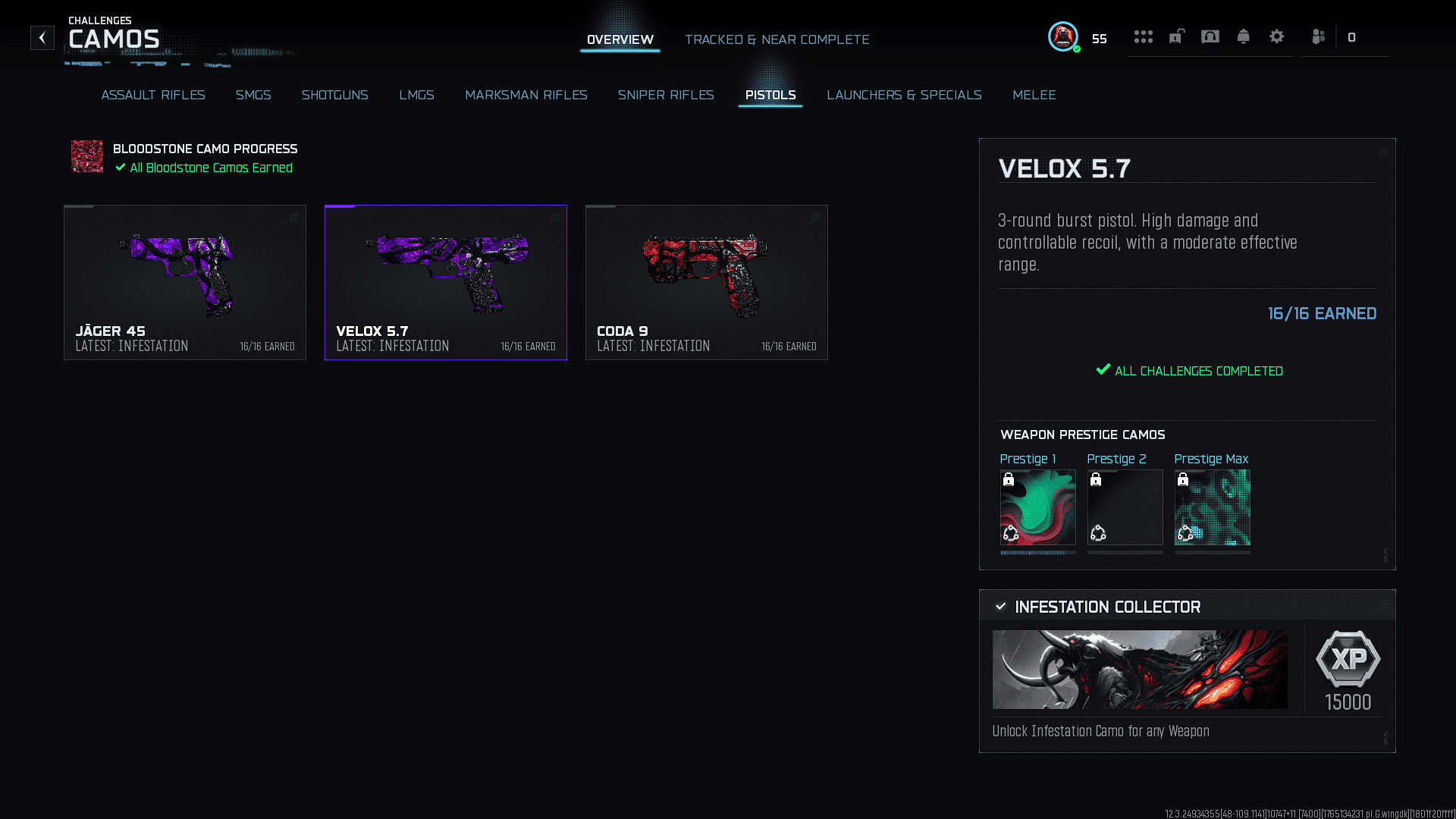Open the voice chat headset icon
Screen dimensions: 1456x819
tap(1210, 36)
